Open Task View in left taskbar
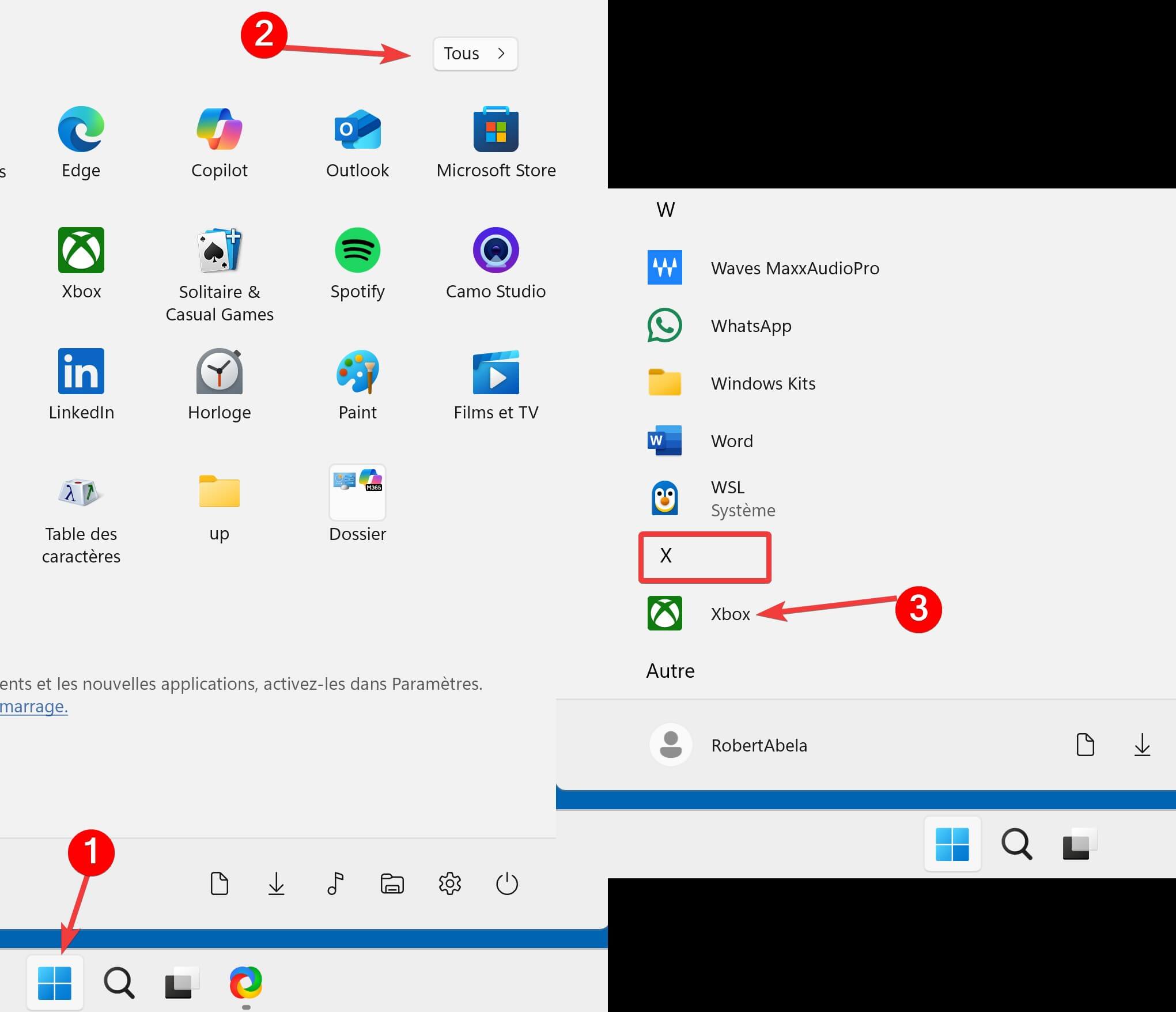Image resolution: width=1176 pixels, height=1012 pixels. pos(181,983)
